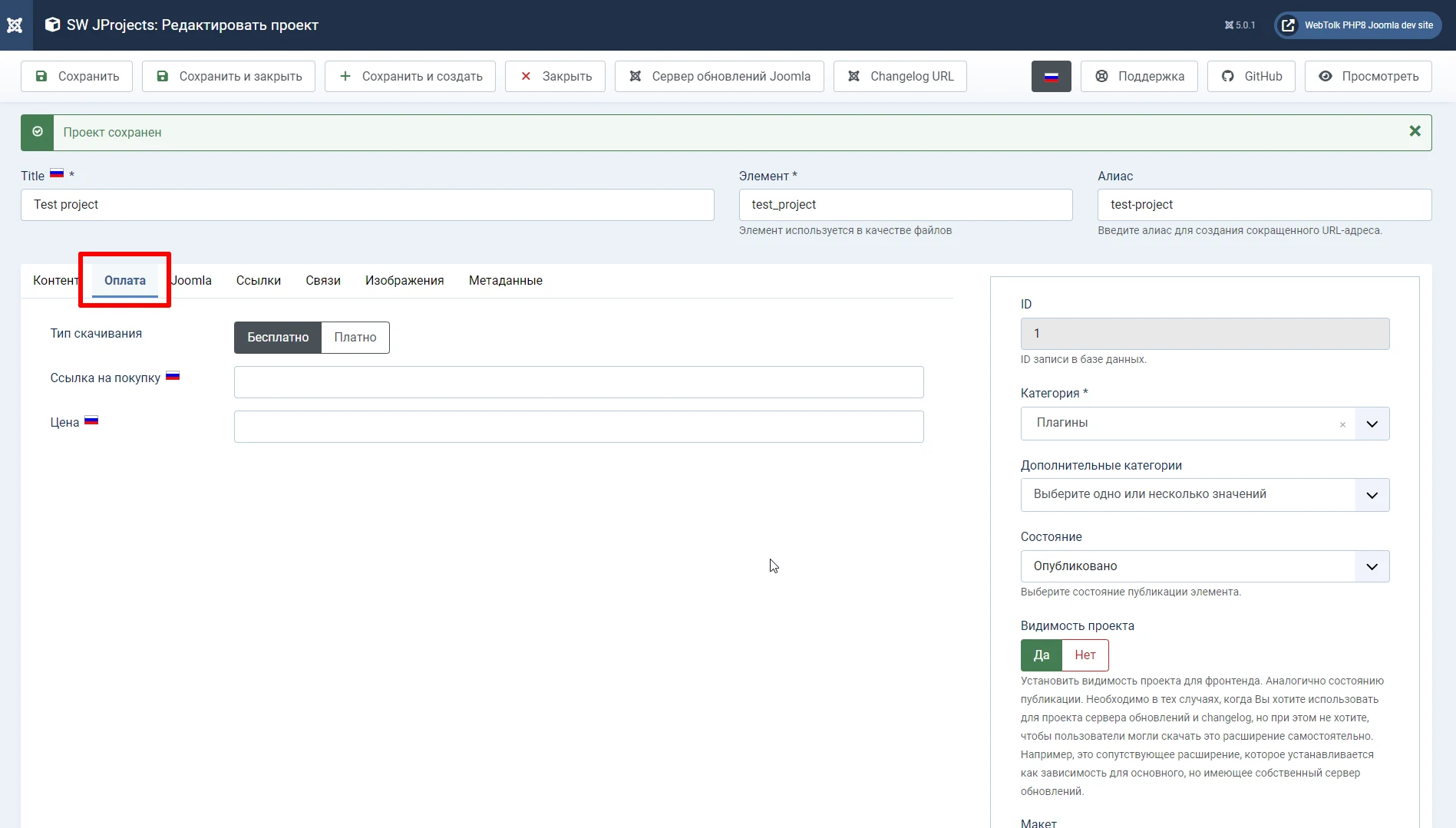Open the Дополнительные категории dropdown

pos(1205,495)
